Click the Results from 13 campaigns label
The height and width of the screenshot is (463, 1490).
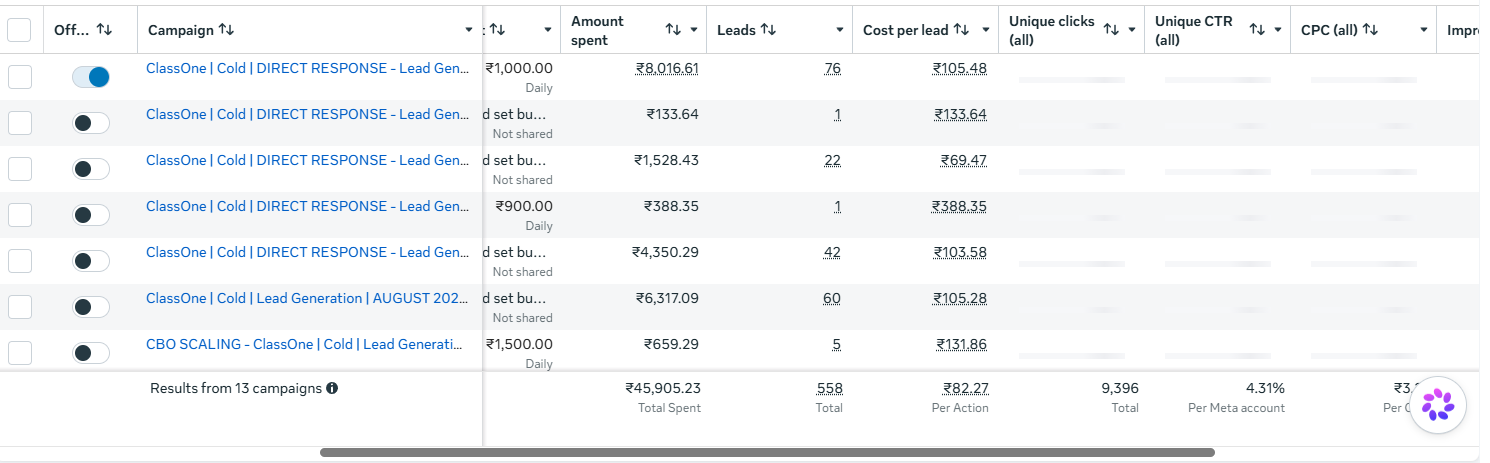coord(236,388)
